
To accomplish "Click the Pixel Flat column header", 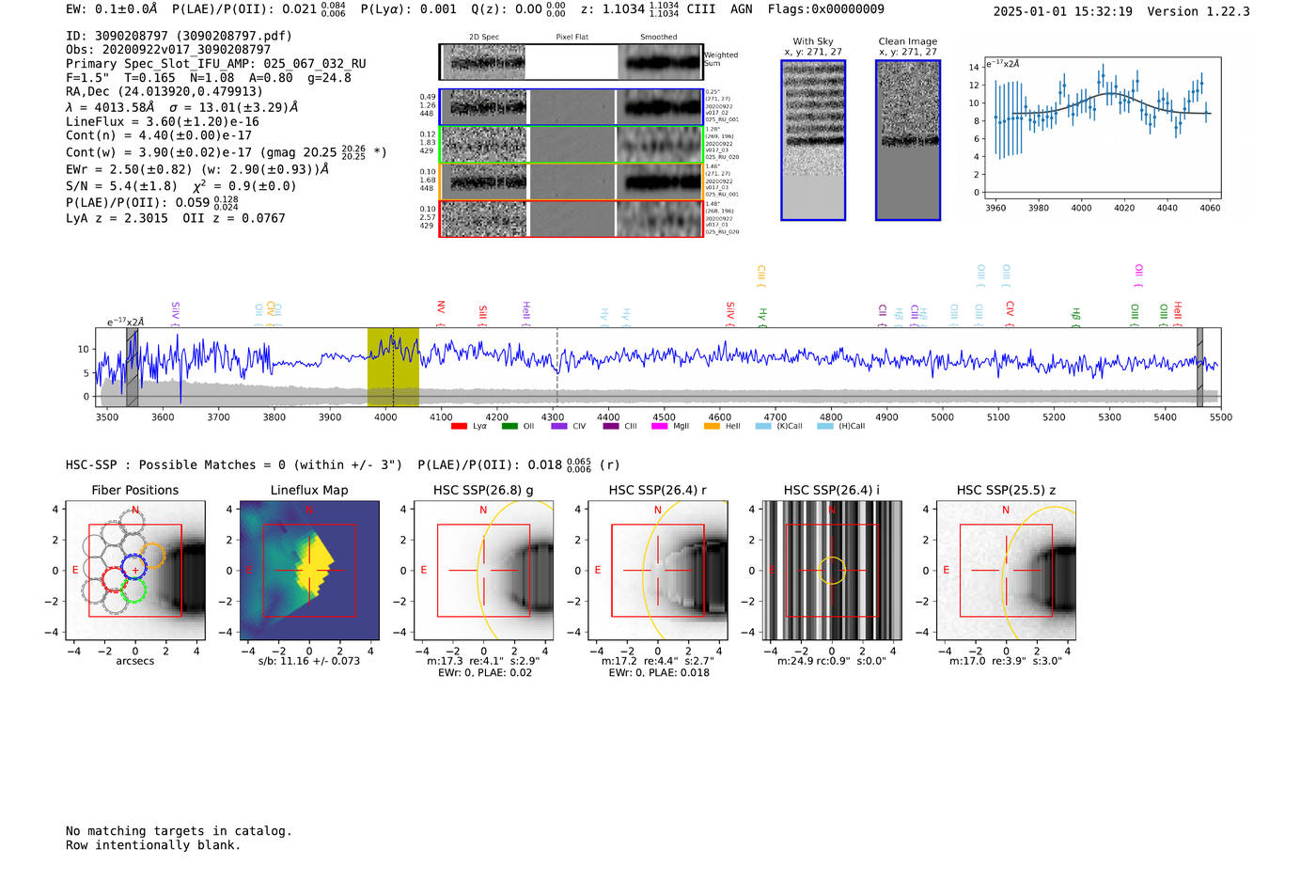I will [572, 38].
